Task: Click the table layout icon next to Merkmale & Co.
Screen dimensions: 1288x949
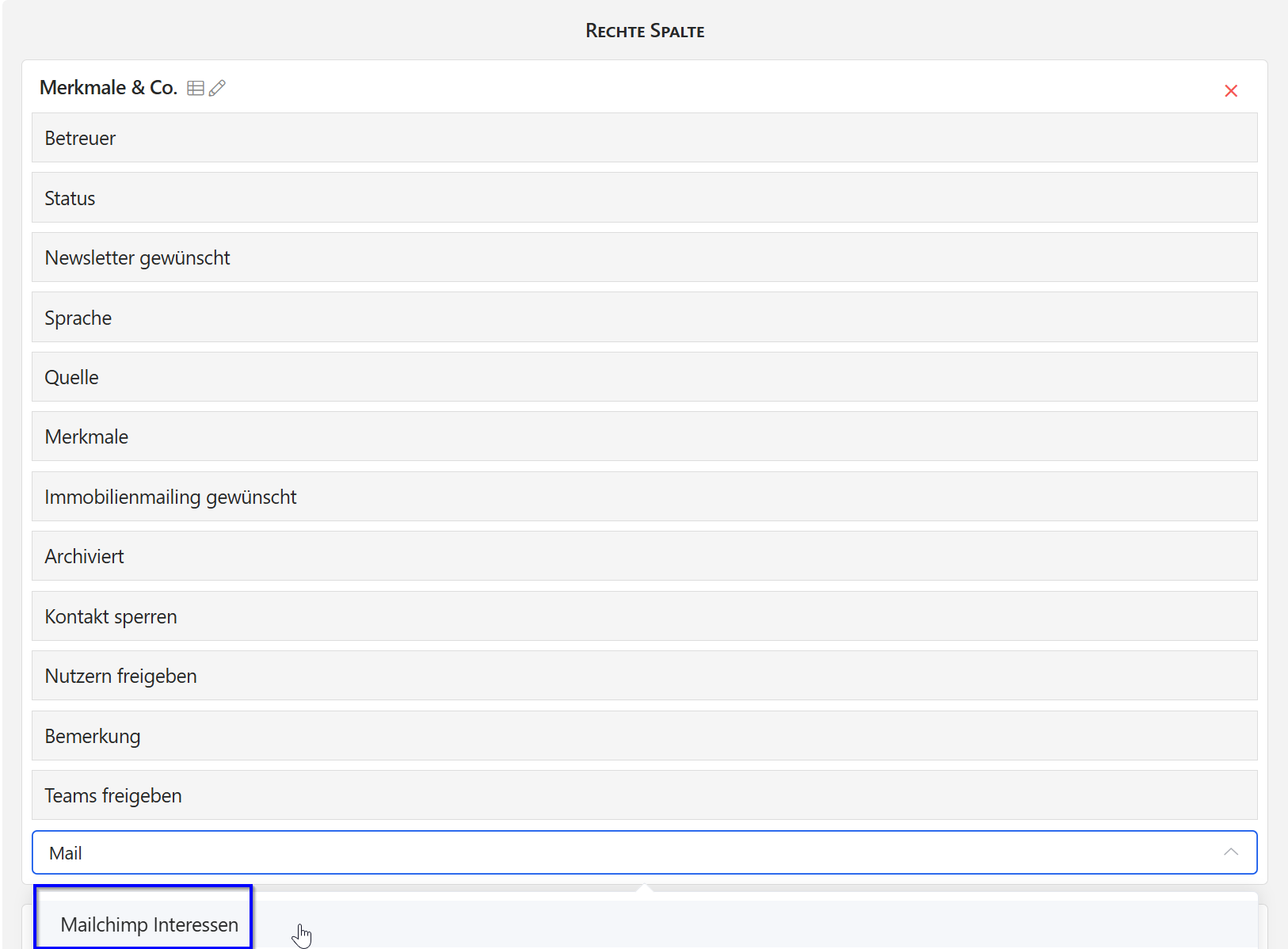Action: 196,88
